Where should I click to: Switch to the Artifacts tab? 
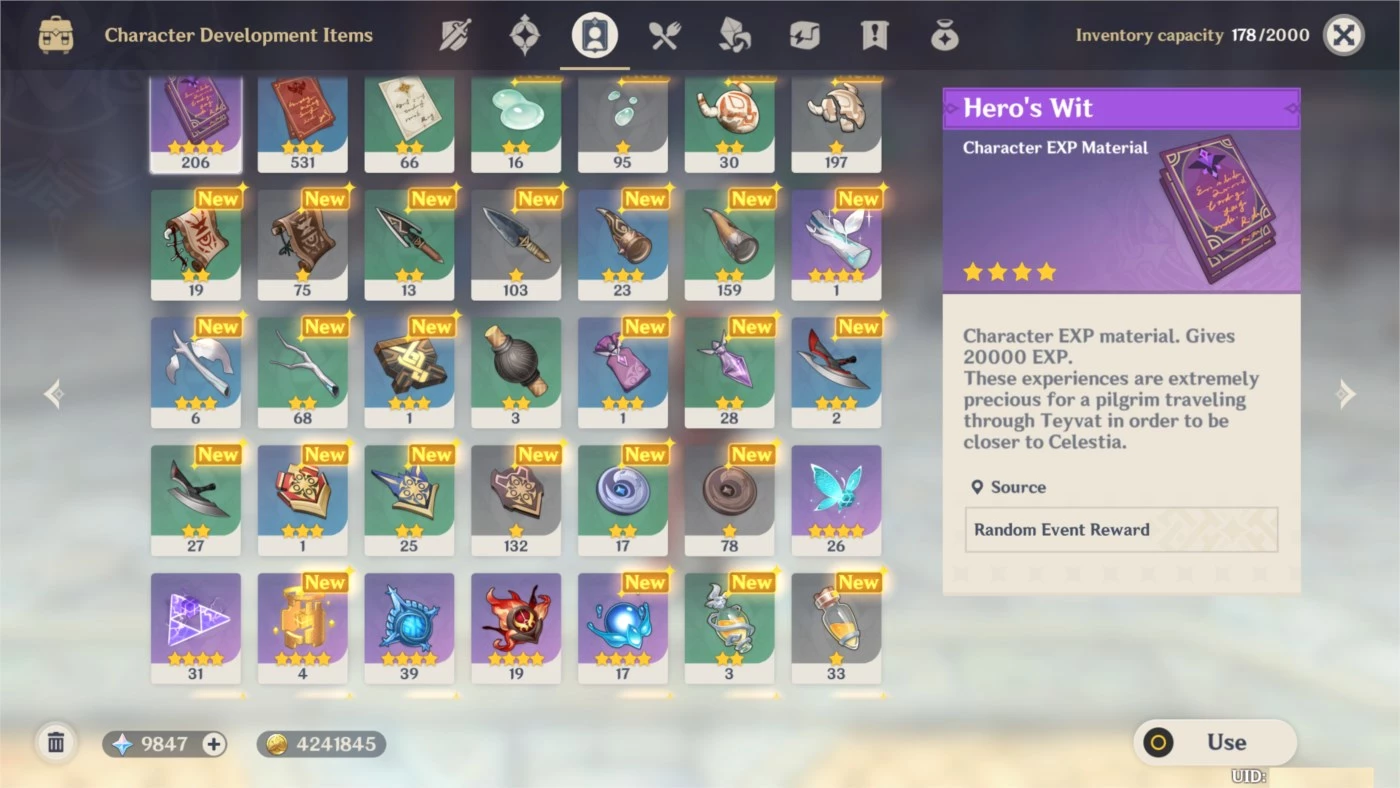(524, 36)
